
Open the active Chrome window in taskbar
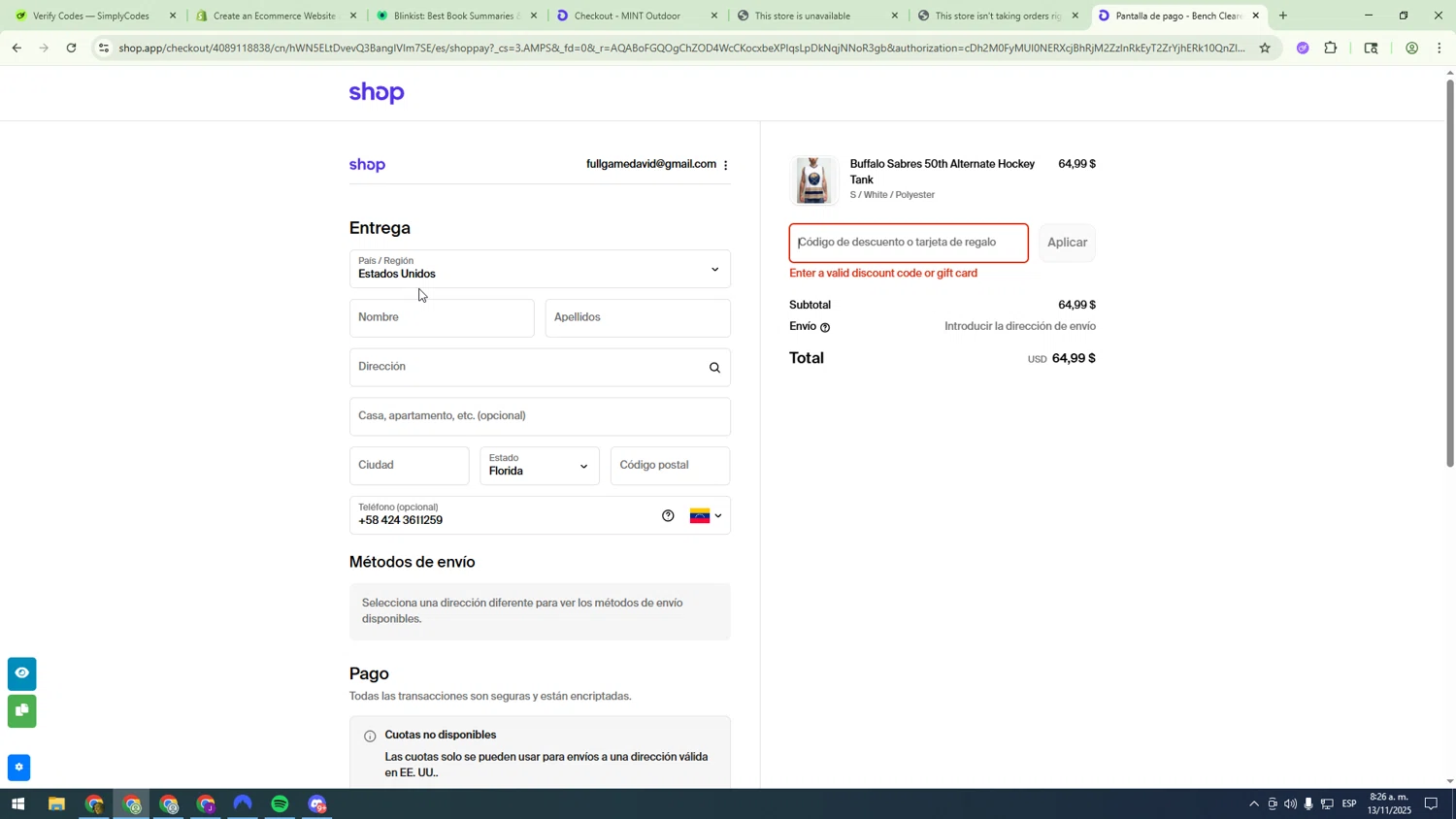click(132, 804)
